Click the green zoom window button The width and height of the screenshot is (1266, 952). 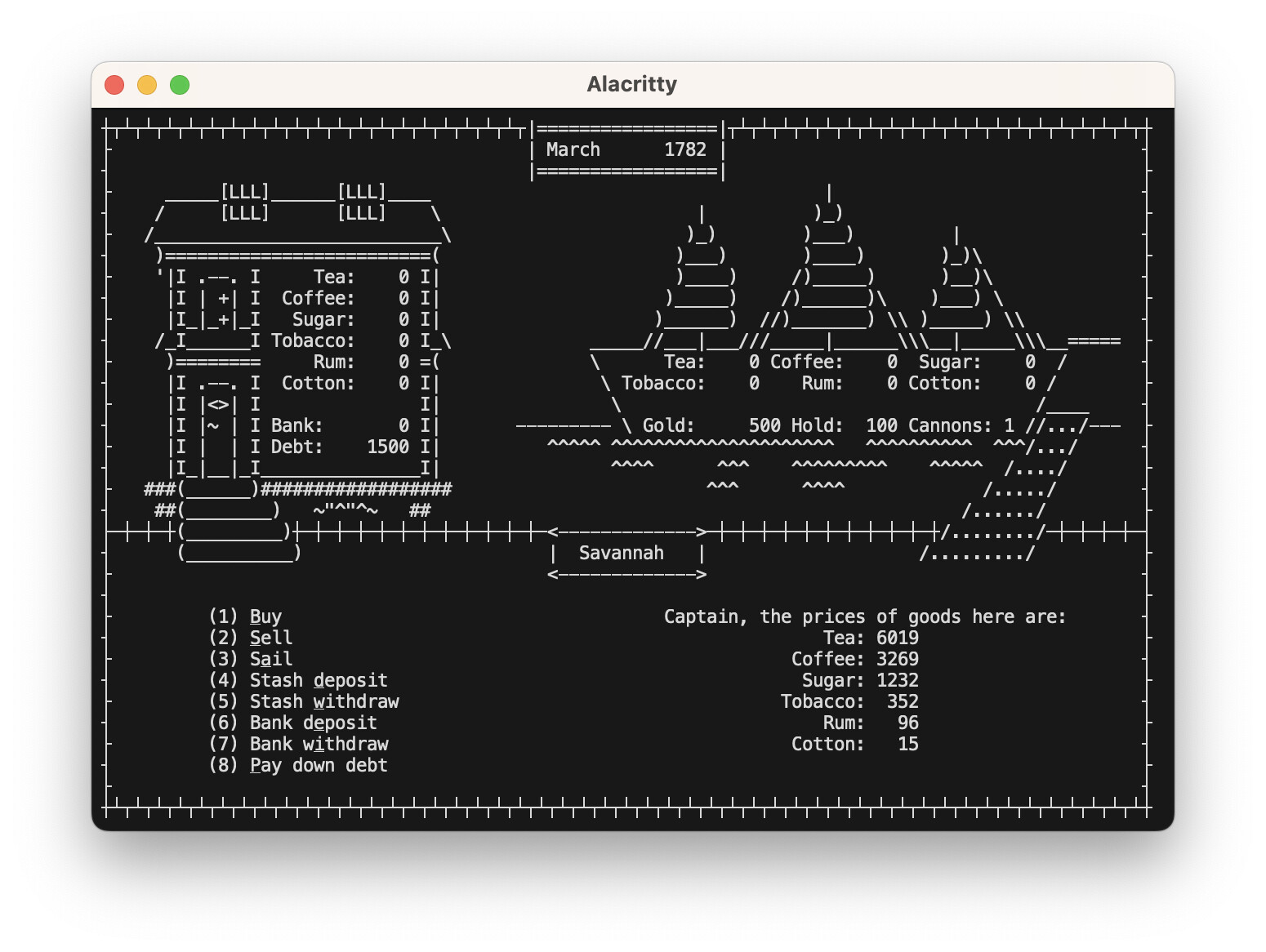click(x=180, y=85)
